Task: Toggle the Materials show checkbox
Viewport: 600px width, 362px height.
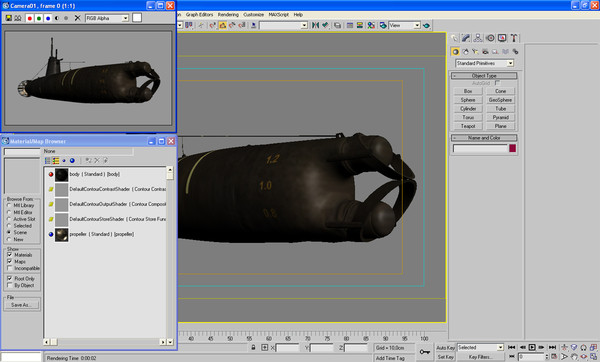Action: point(10,255)
